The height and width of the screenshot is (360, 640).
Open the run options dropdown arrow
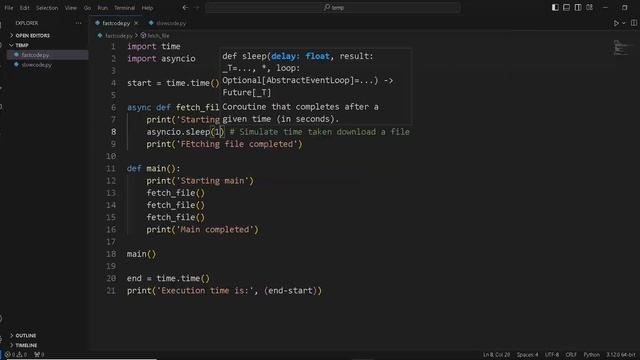click(x=624, y=23)
